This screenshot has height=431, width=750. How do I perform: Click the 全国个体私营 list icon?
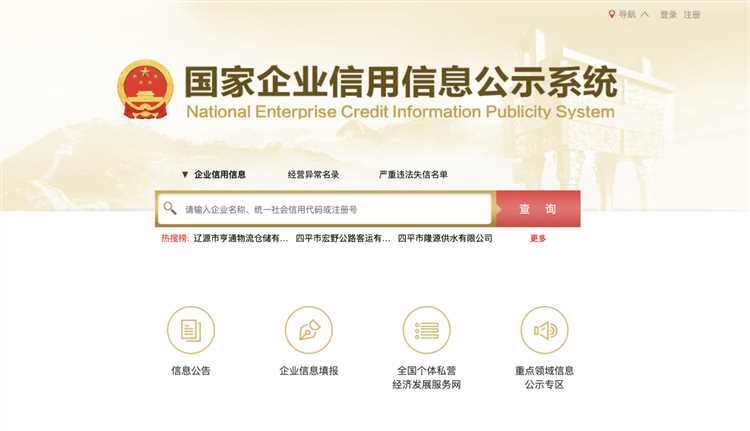[x=427, y=330]
